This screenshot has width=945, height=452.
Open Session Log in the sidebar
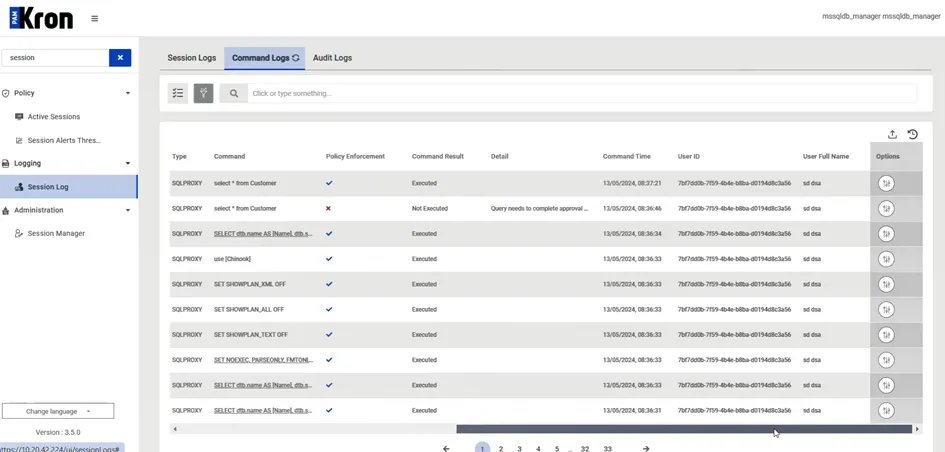click(x=69, y=187)
